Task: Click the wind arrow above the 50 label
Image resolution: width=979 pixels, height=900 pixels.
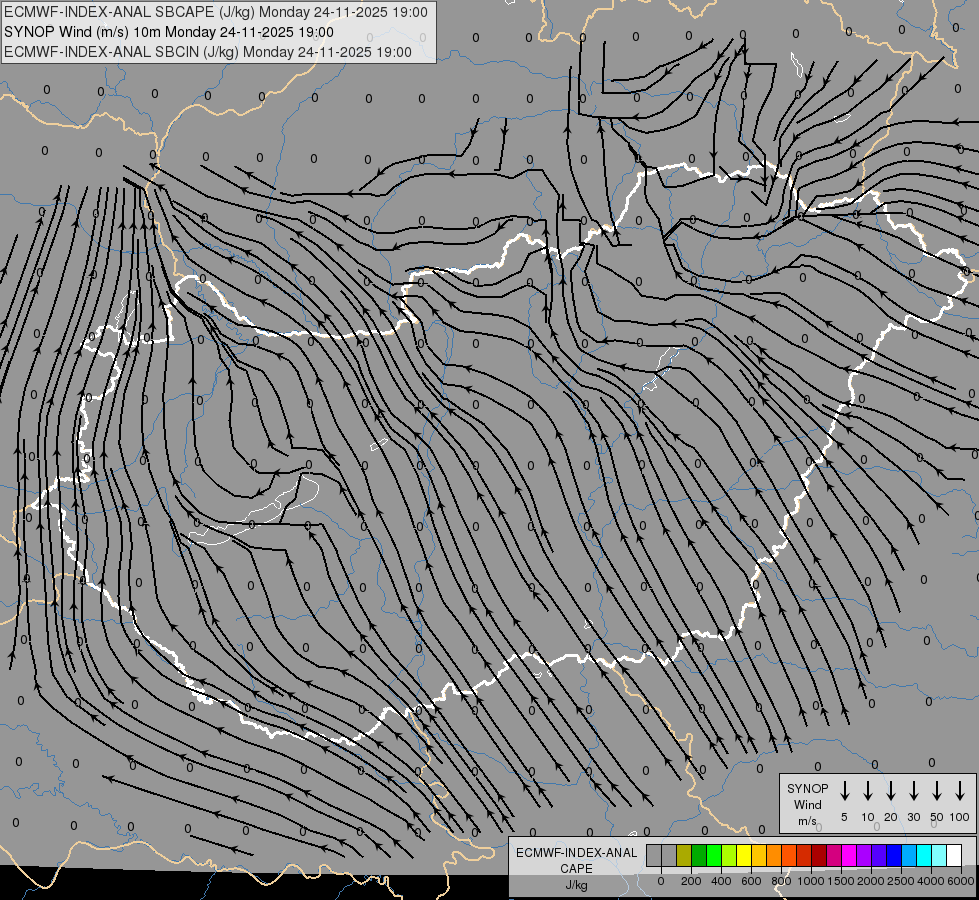Action: [x=937, y=790]
